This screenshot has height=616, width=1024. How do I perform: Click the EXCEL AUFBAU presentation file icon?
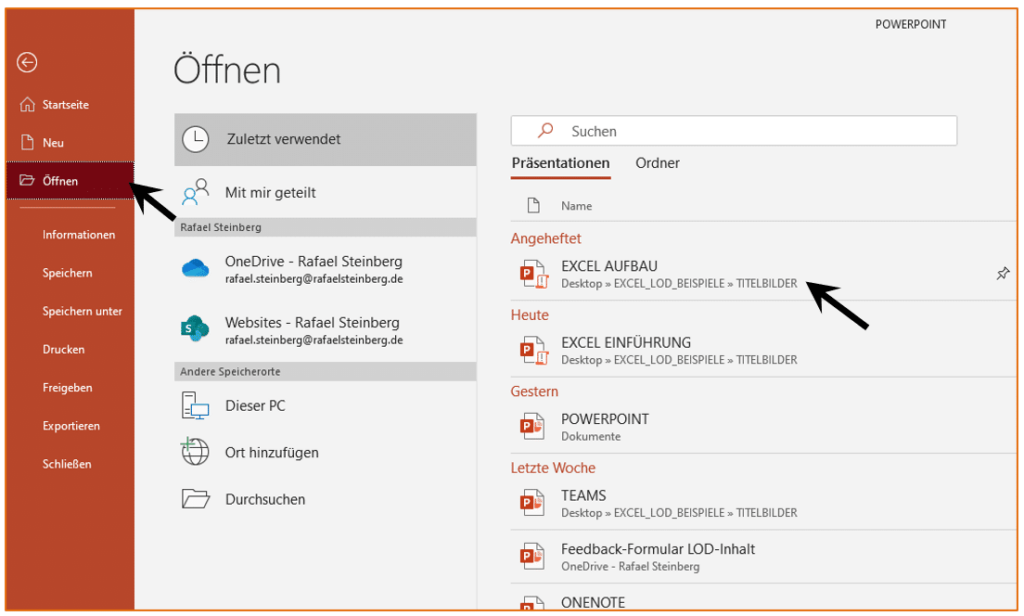(534, 274)
